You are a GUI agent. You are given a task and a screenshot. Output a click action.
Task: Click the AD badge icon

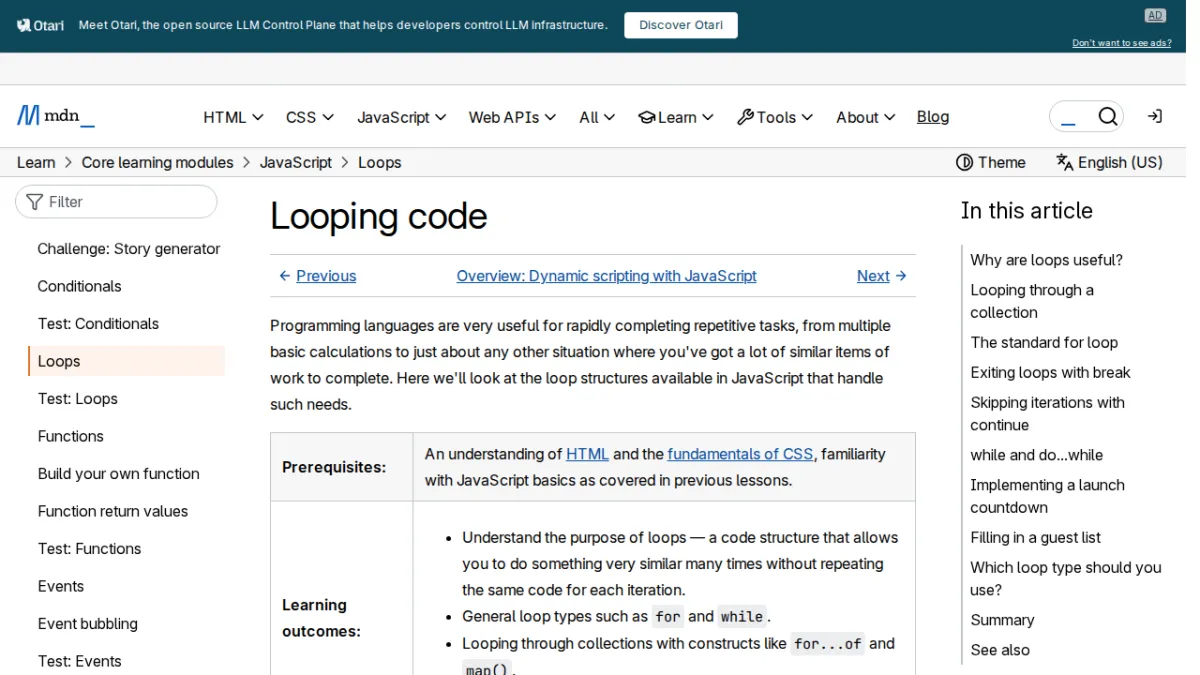click(1155, 15)
